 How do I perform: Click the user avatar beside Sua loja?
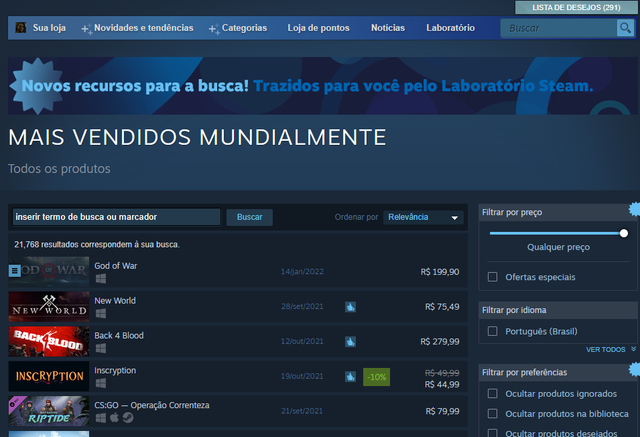coord(20,28)
